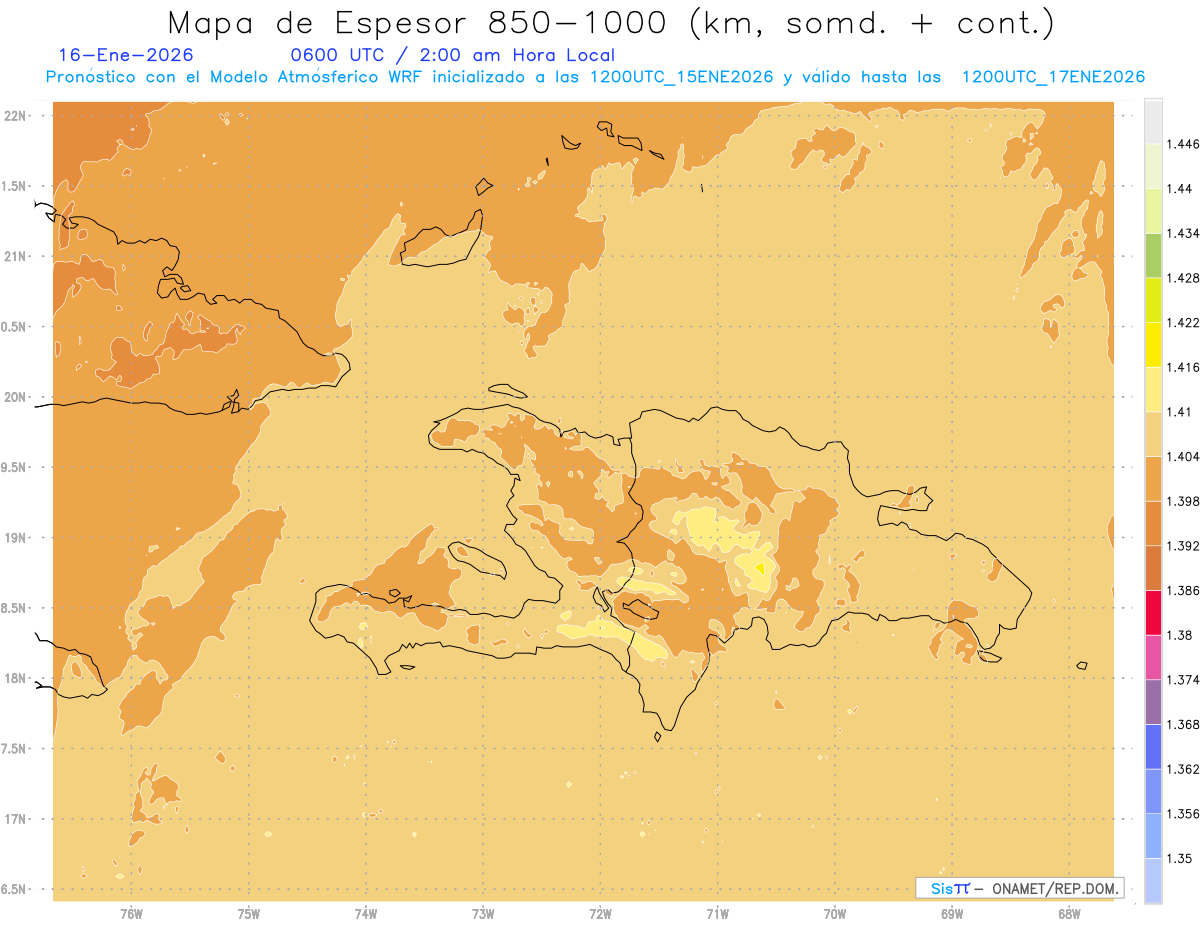Screen dimensions: 1200x927
Task: Click the '70W' longitude label
Action: pos(835,913)
